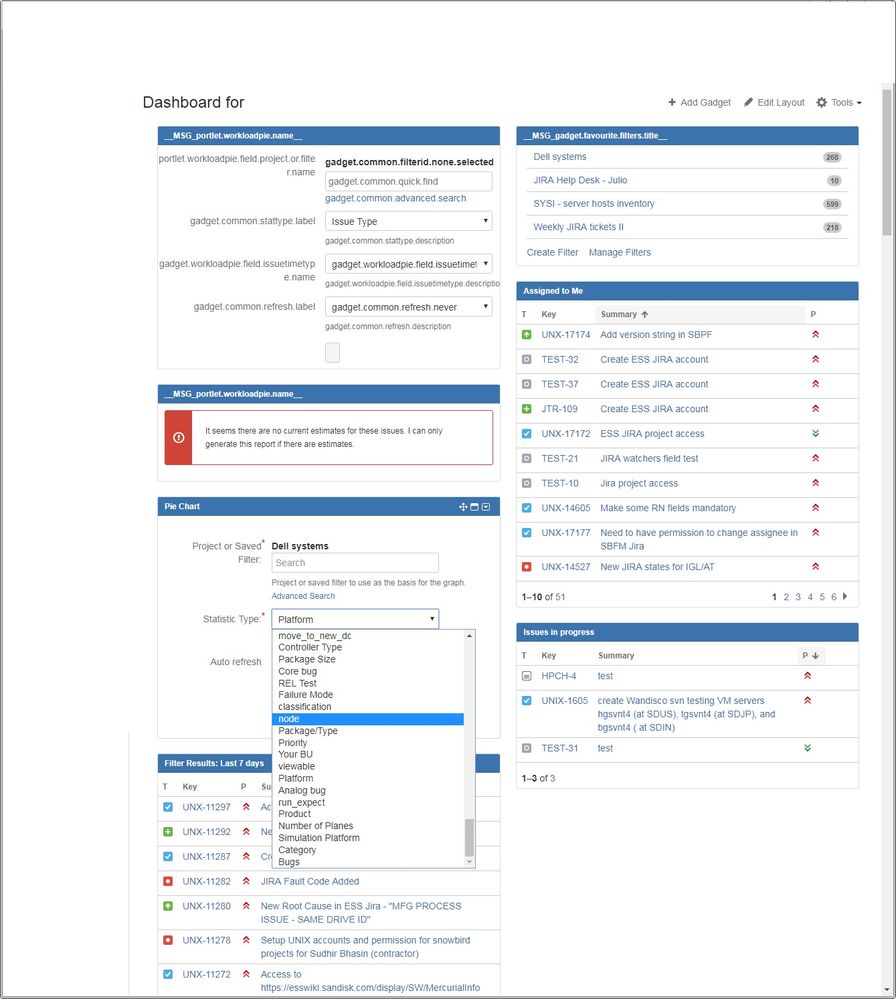Click the SYSI - server hosts inventory filter
This screenshot has width=896, height=999.
point(593,204)
